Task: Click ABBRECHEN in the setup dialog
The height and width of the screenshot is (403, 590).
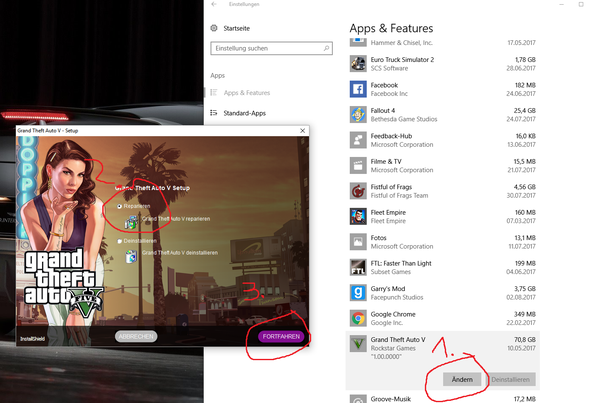Action: [x=136, y=336]
